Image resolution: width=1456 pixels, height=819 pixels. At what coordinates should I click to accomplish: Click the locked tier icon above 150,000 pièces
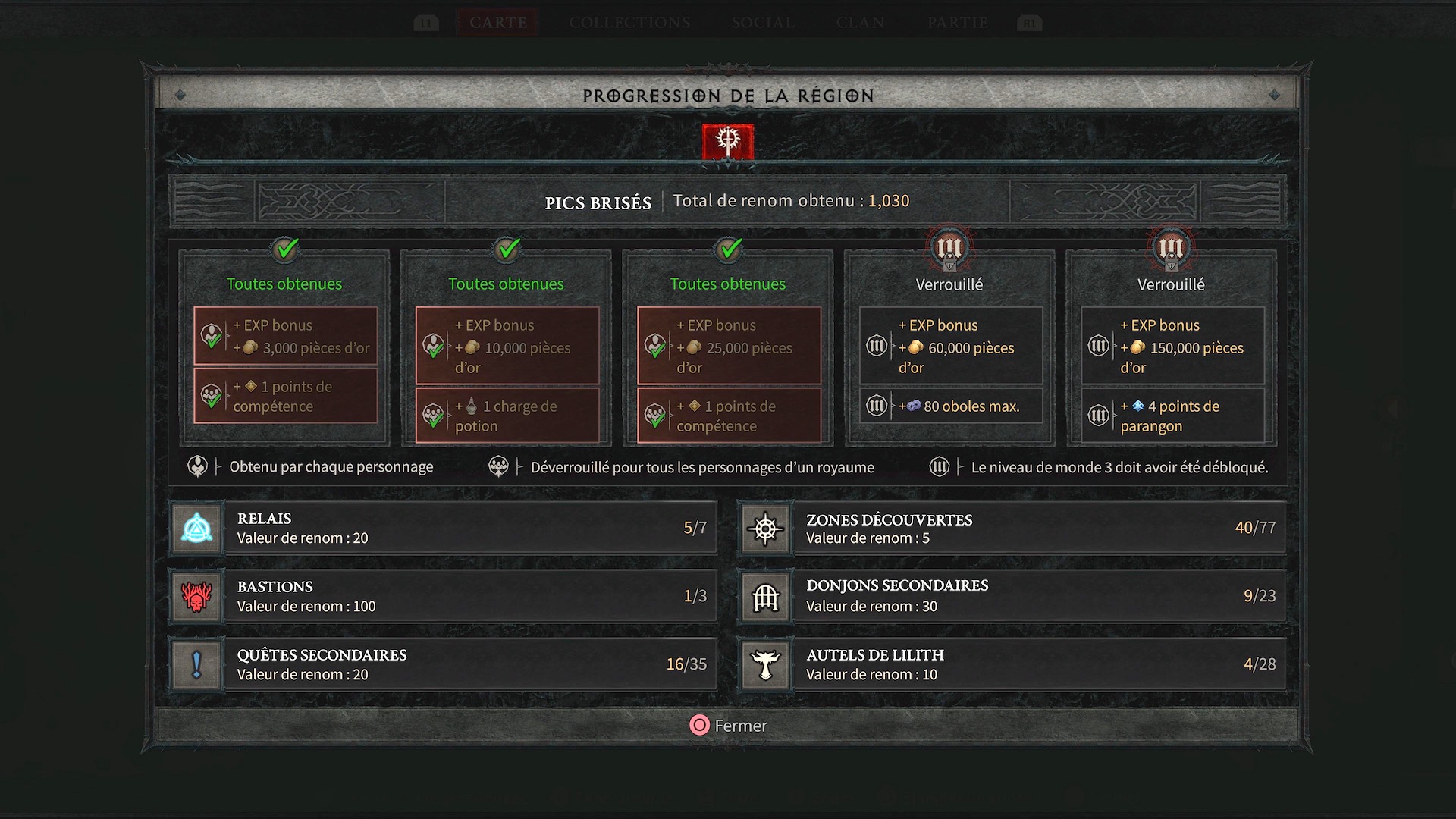pyautogui.click(x=1171, y=249)
